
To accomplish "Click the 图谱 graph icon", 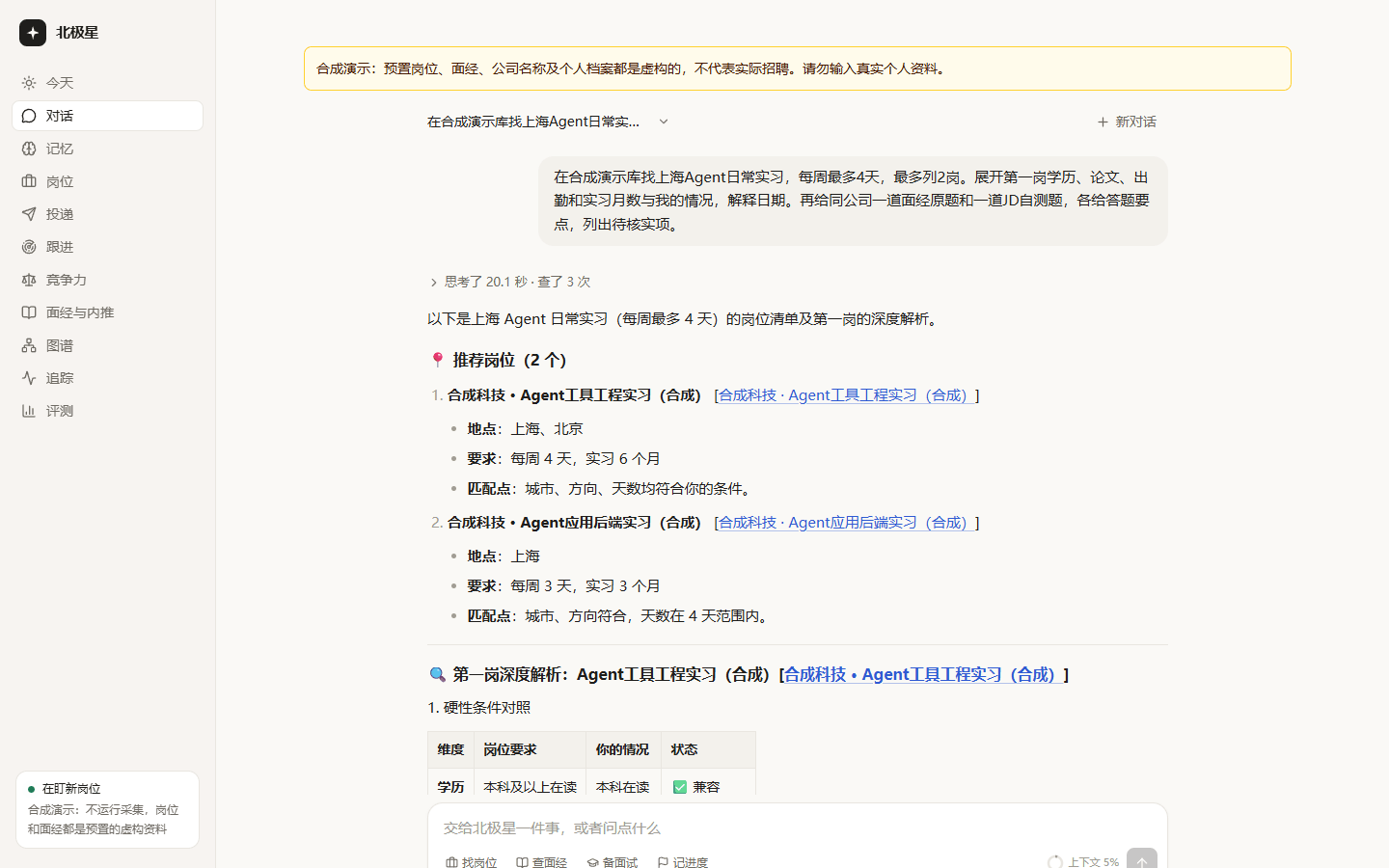I will (x=29, y=345).
